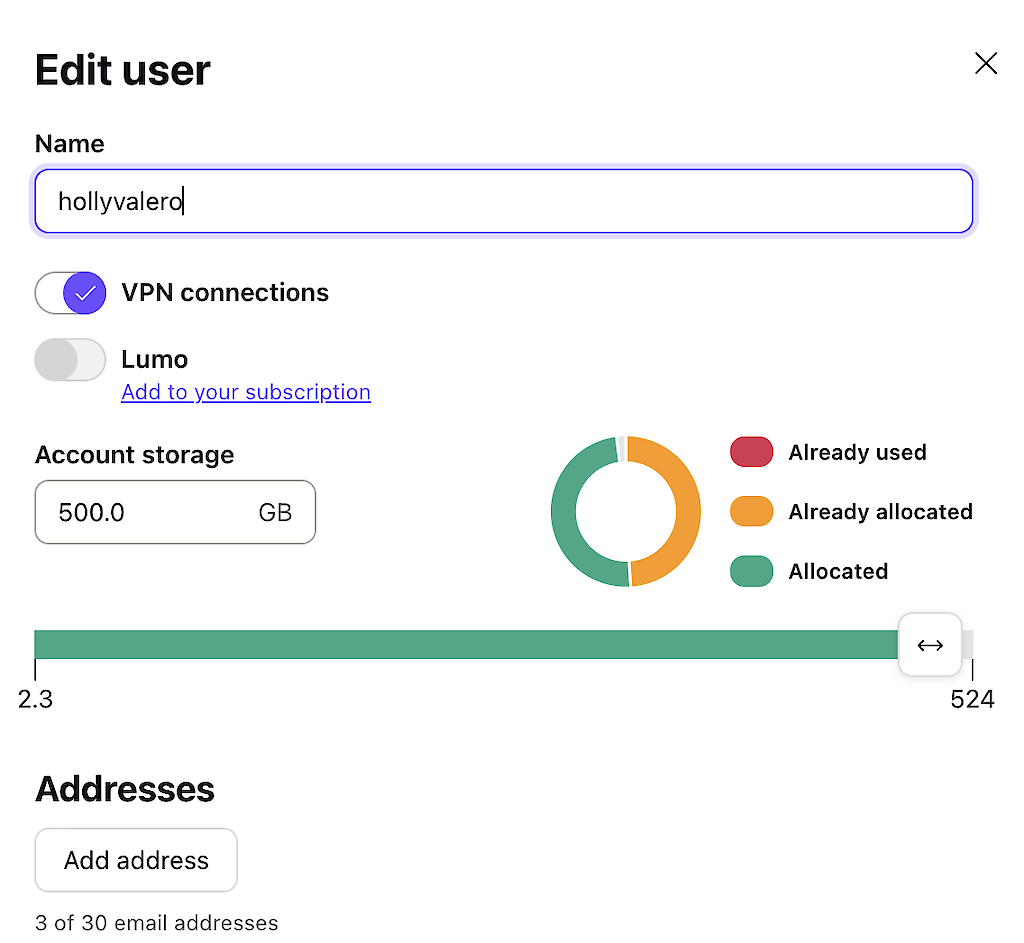The image size is (1024, 943).
Task: Click the 524 maximum slider label
Action: 972,699
